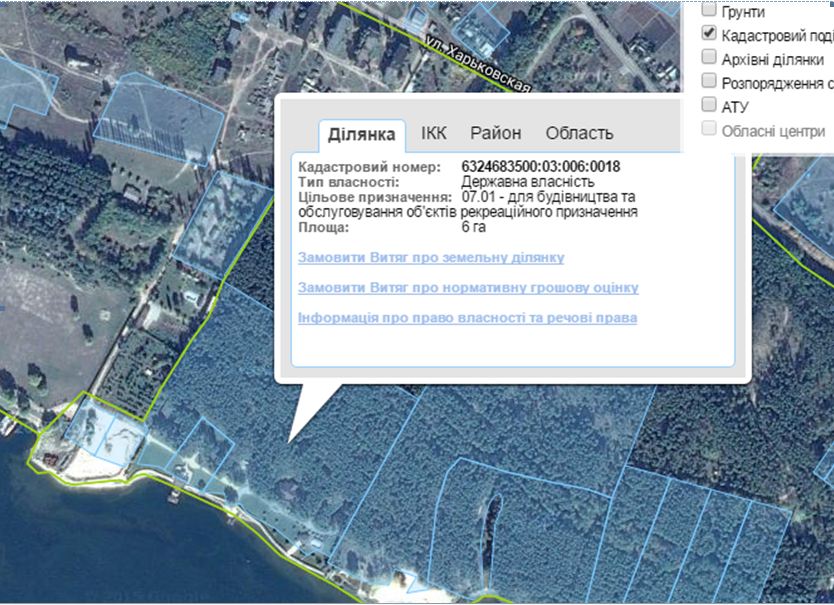Enable the Розпорядження layer checkbox
This screenshot has width=834, height=605.
click(709, 81)
